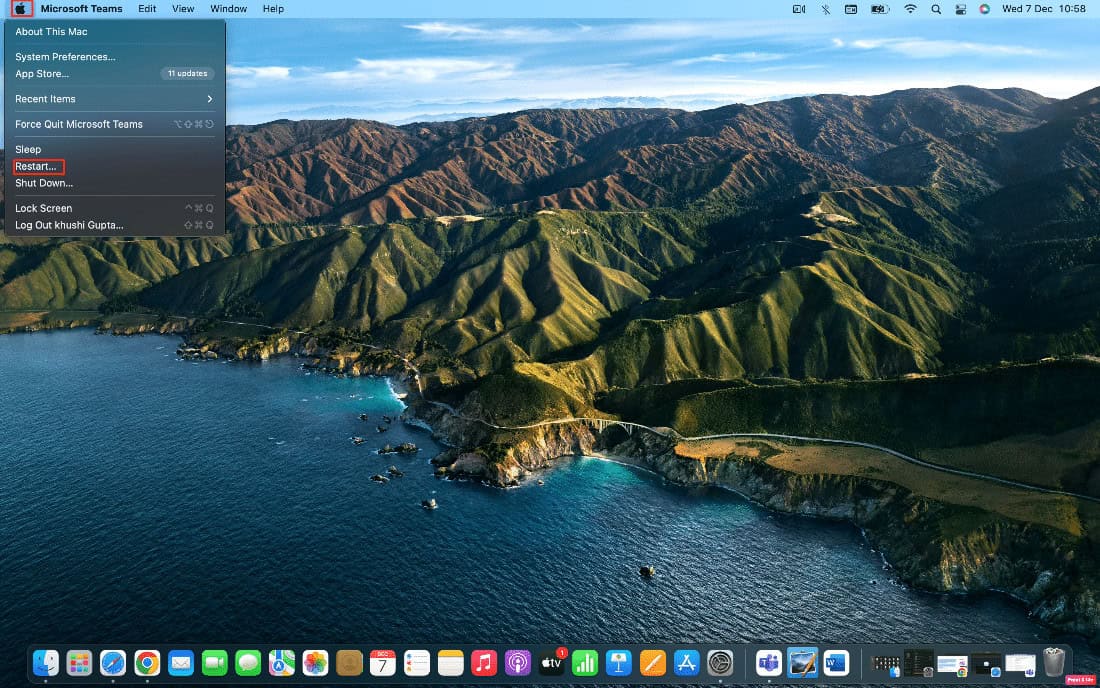Click App Store showing 11 updates badge

click(40, 73)
